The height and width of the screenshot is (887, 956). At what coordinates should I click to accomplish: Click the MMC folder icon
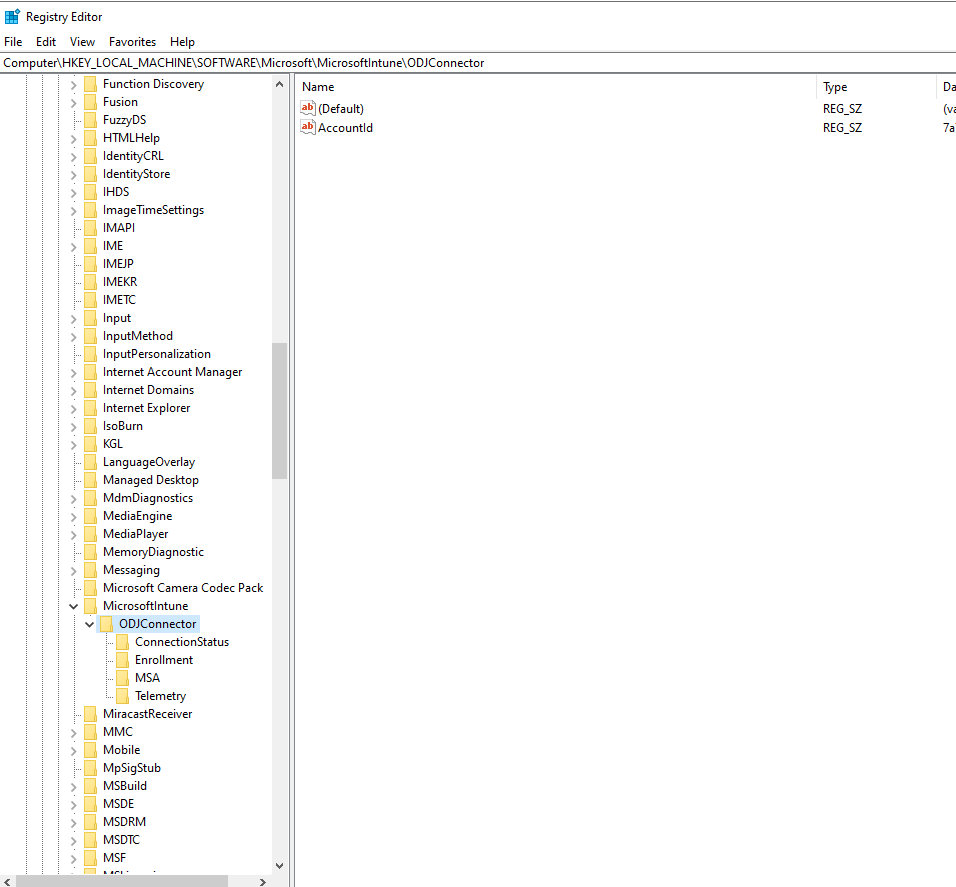coord(90,732)
